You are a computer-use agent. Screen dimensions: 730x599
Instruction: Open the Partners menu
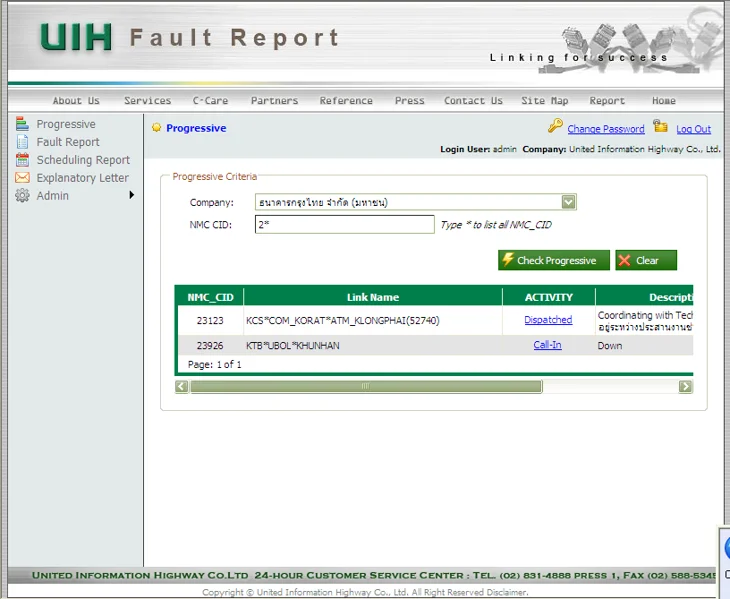[x=274, y=101]
